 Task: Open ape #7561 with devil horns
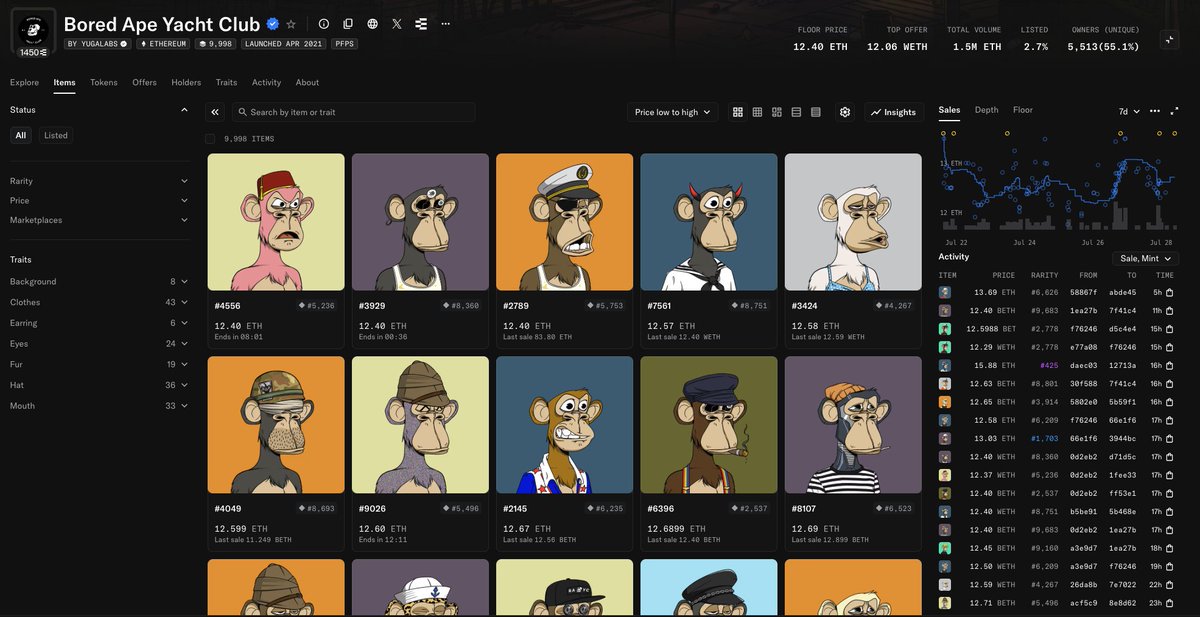(708, 250)
